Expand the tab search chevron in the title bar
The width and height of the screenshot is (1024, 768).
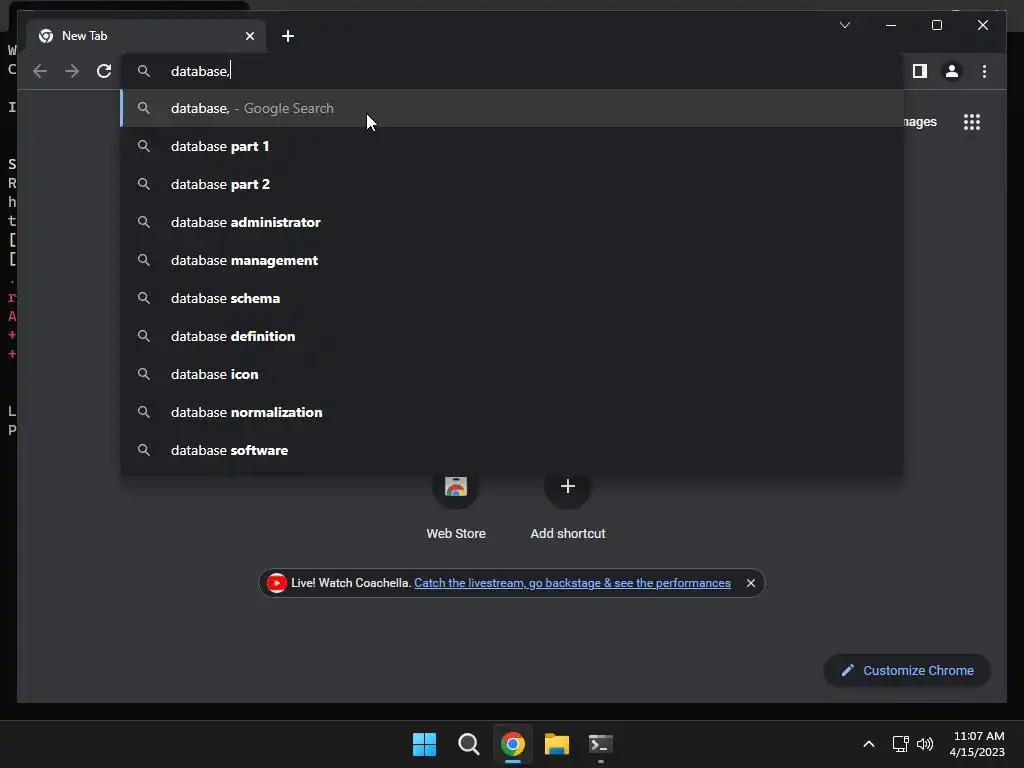[844, 25]
